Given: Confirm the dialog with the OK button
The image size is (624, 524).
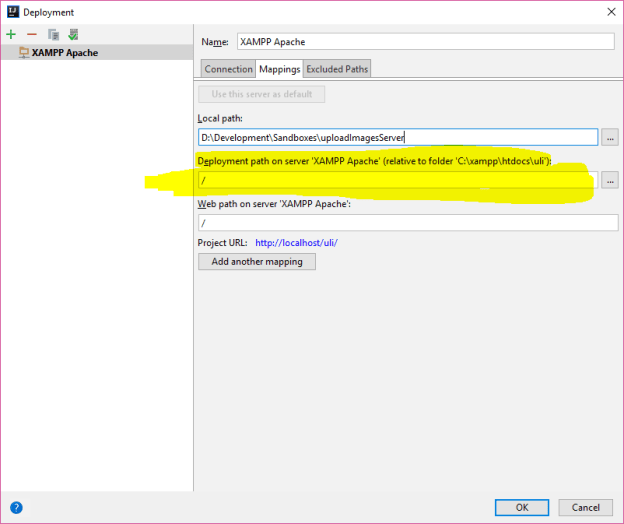Looking at the screenshot, I should coord(523,507).
